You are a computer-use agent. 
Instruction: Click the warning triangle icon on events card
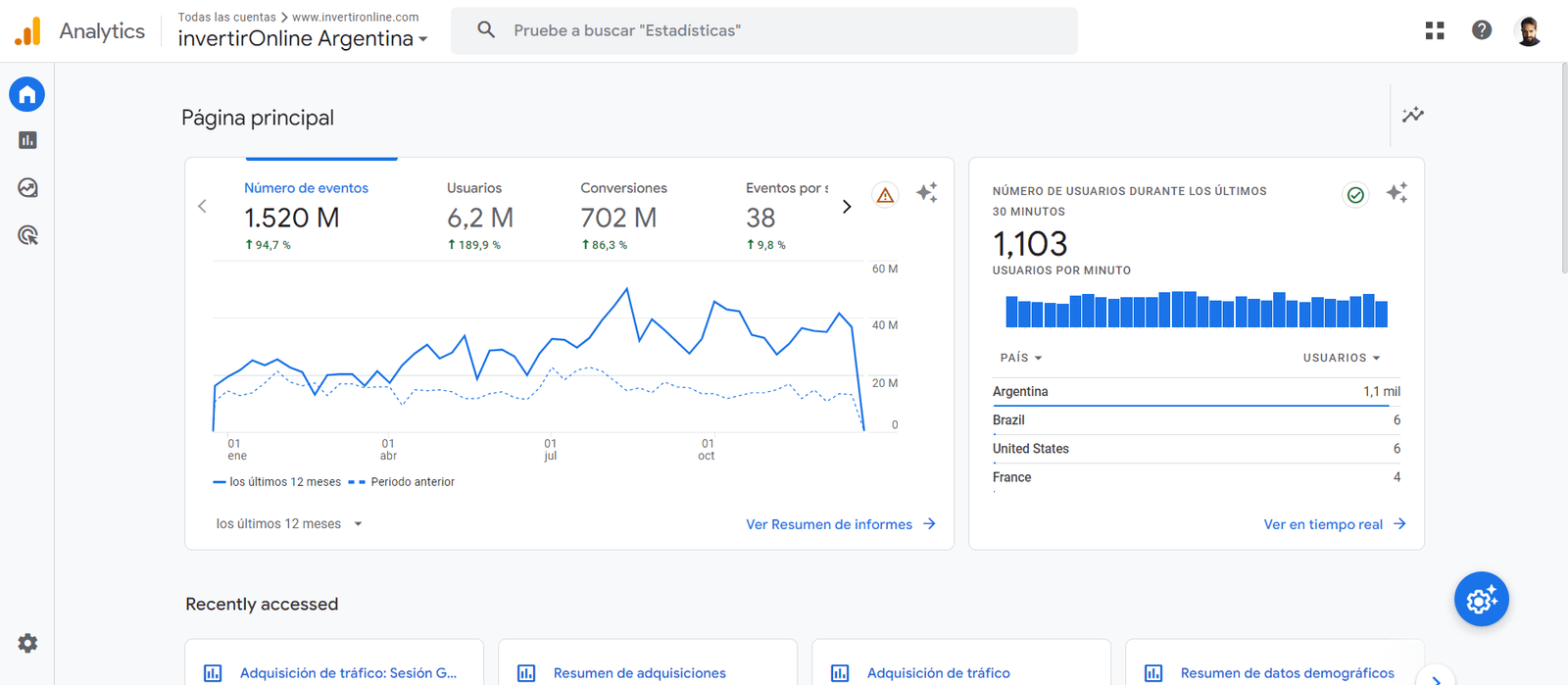click(885, 195)
